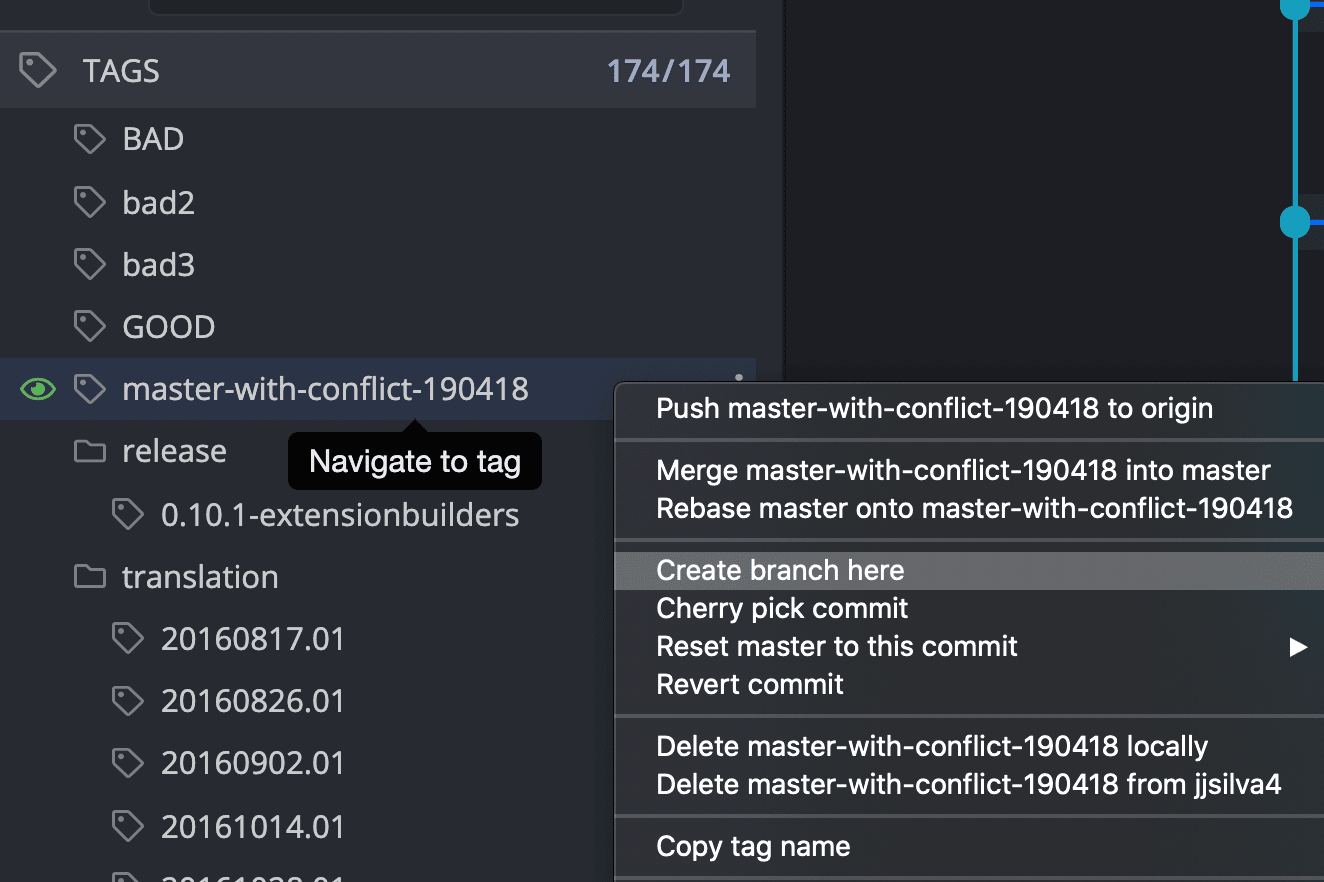Click the tag icon beside 20160817.01
The image size is (1324, 882).
pos(128,638)
